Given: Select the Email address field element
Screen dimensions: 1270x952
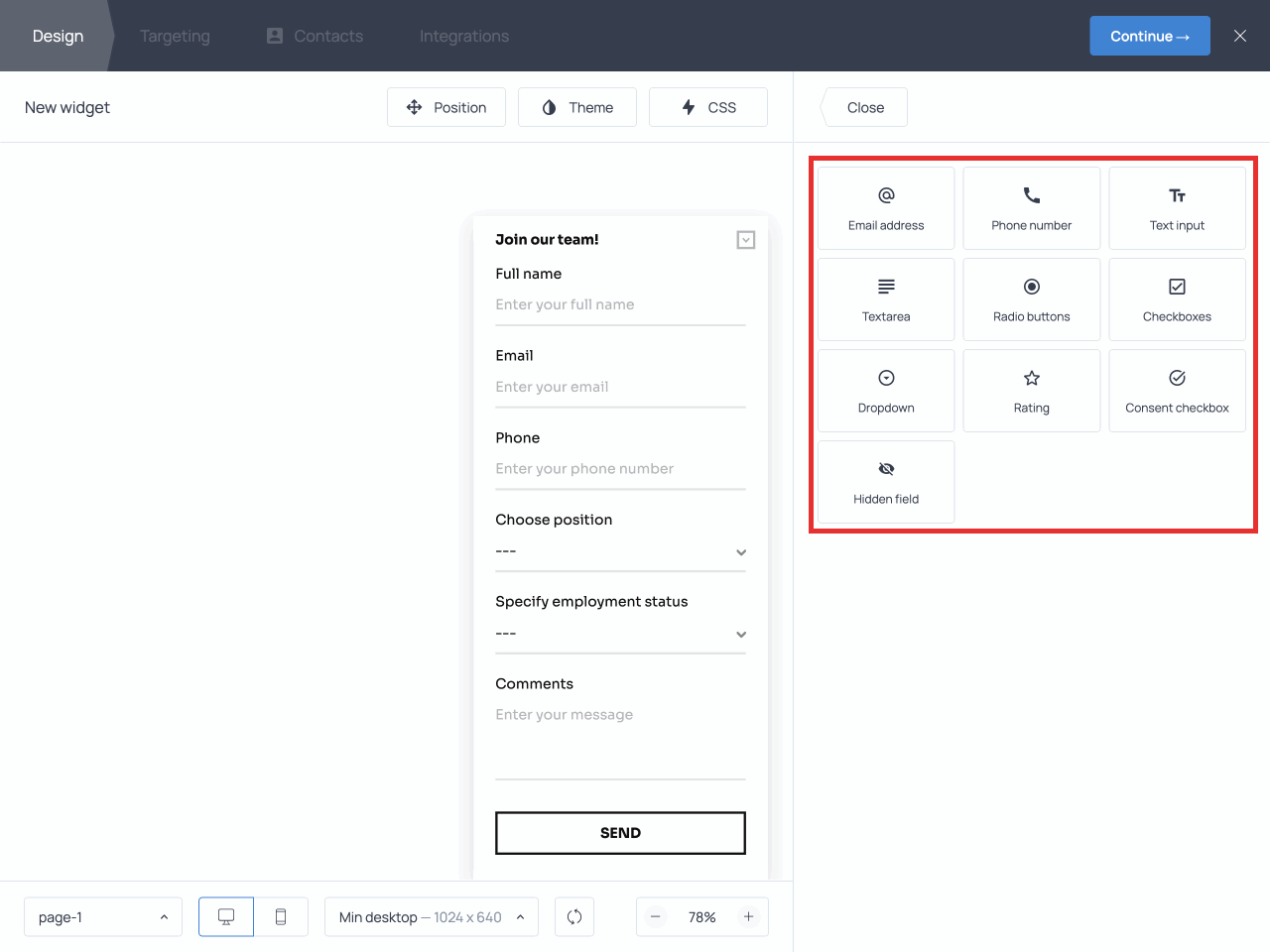Looking at the screenshot, I should [885, 208].
